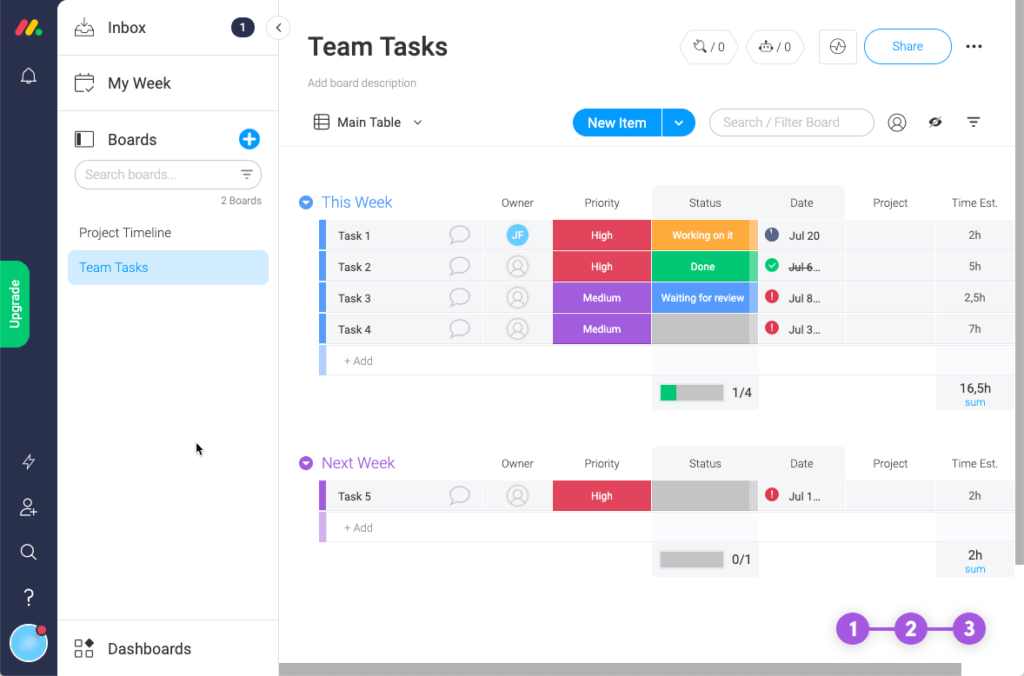Expand the Main Table view dropdown

(418, 122)
